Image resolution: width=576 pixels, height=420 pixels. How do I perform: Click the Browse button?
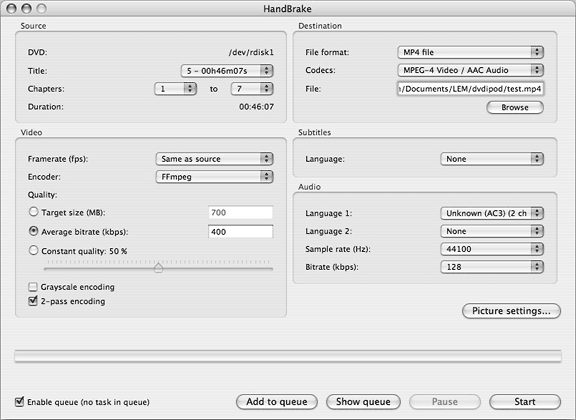point(515,107)
